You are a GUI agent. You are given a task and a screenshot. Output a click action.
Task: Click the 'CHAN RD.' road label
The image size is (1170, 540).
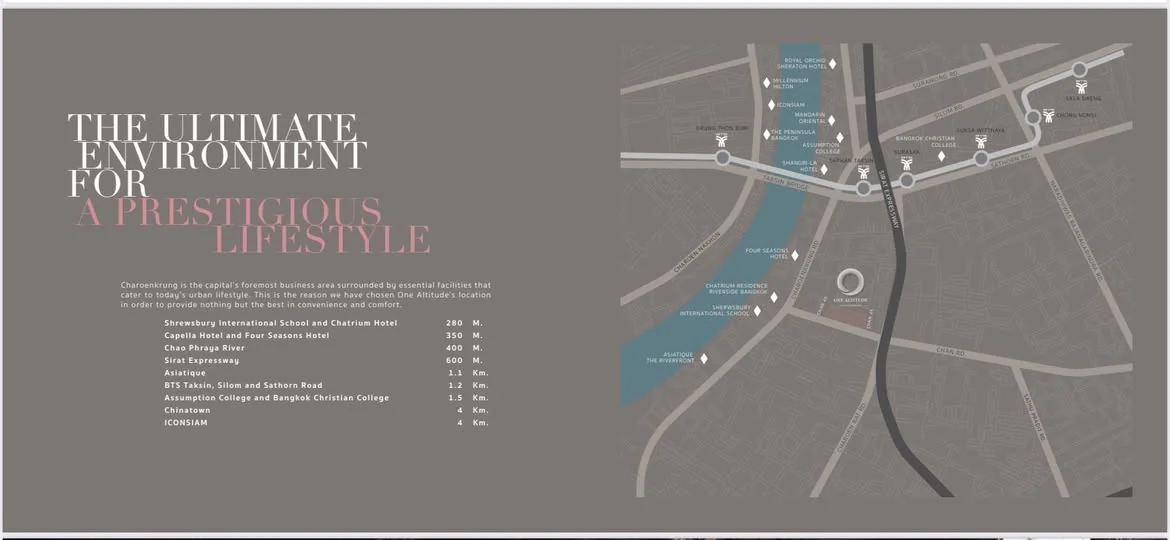pyautogui.click(x=950, y=350)
